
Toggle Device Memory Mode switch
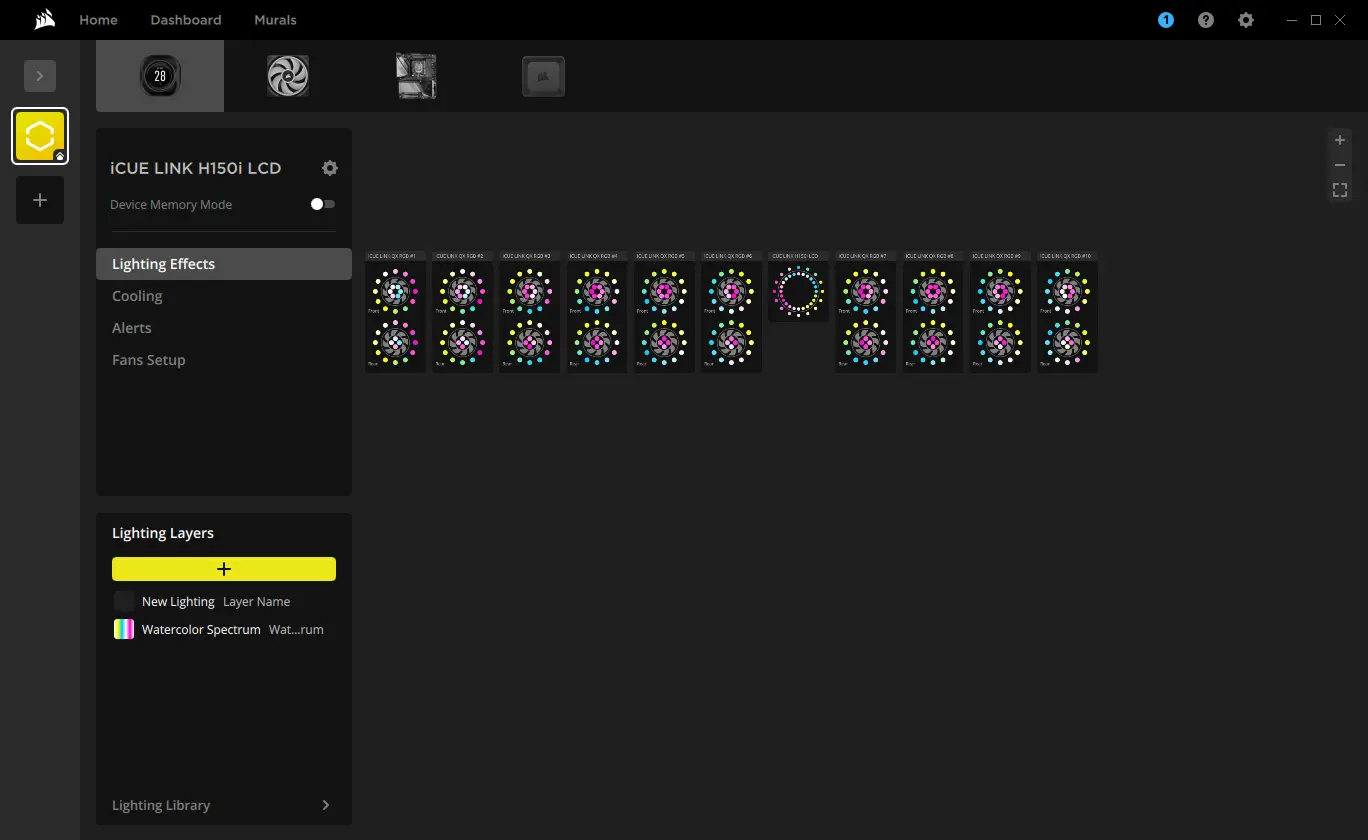323,204
